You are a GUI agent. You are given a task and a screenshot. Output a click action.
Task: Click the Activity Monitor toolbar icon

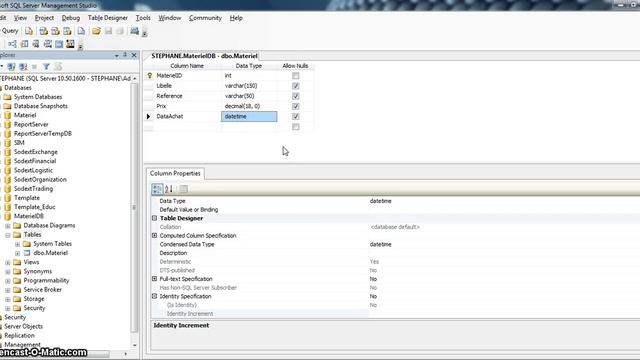point(134,31)
